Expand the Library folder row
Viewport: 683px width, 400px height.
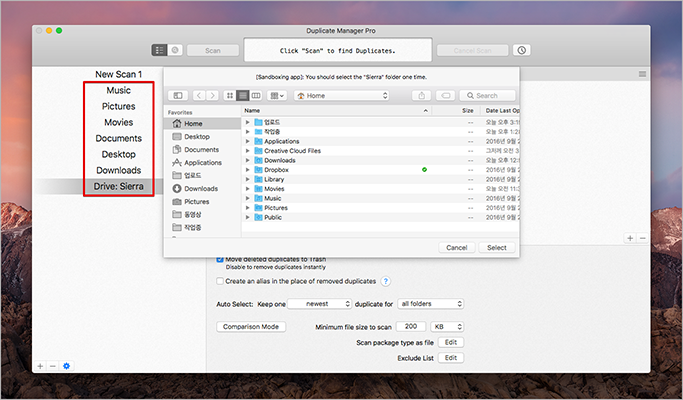247,179
